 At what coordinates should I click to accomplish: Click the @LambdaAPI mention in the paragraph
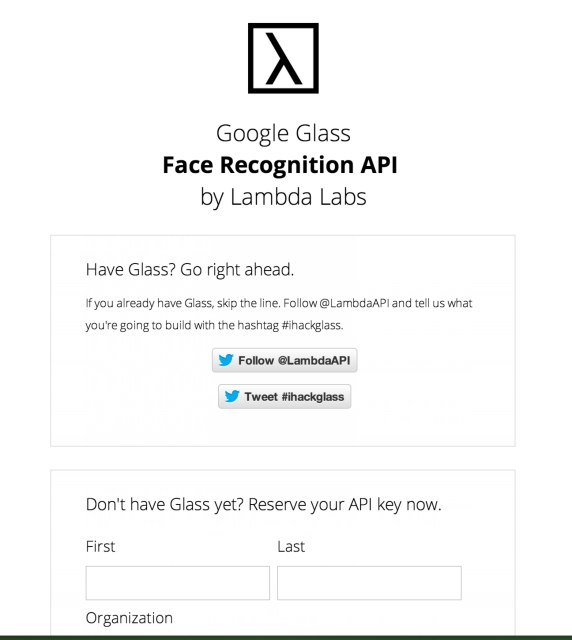pos(354,303)
